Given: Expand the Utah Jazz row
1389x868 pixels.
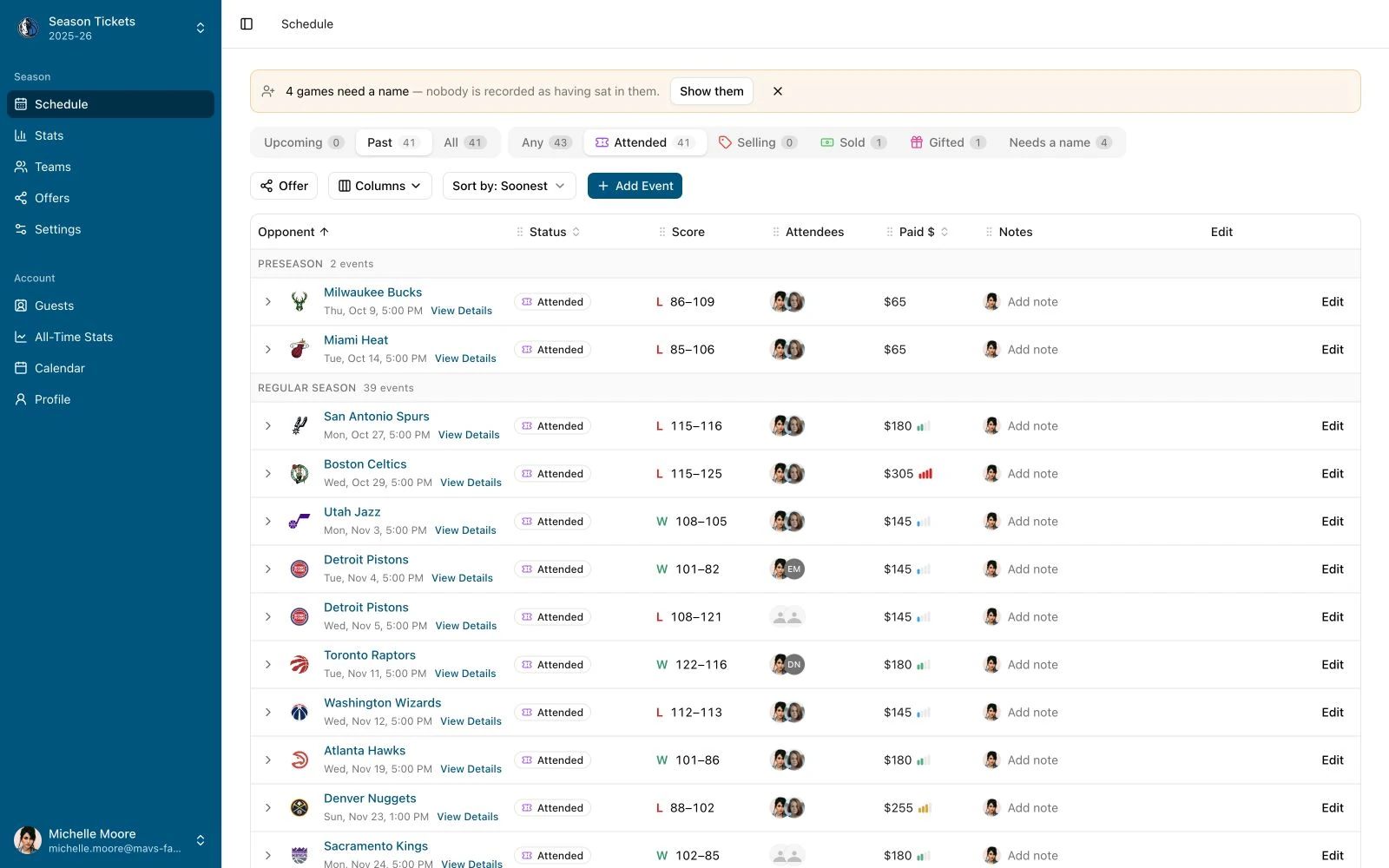Looking at the screenshot, I should tap(268, 522).
